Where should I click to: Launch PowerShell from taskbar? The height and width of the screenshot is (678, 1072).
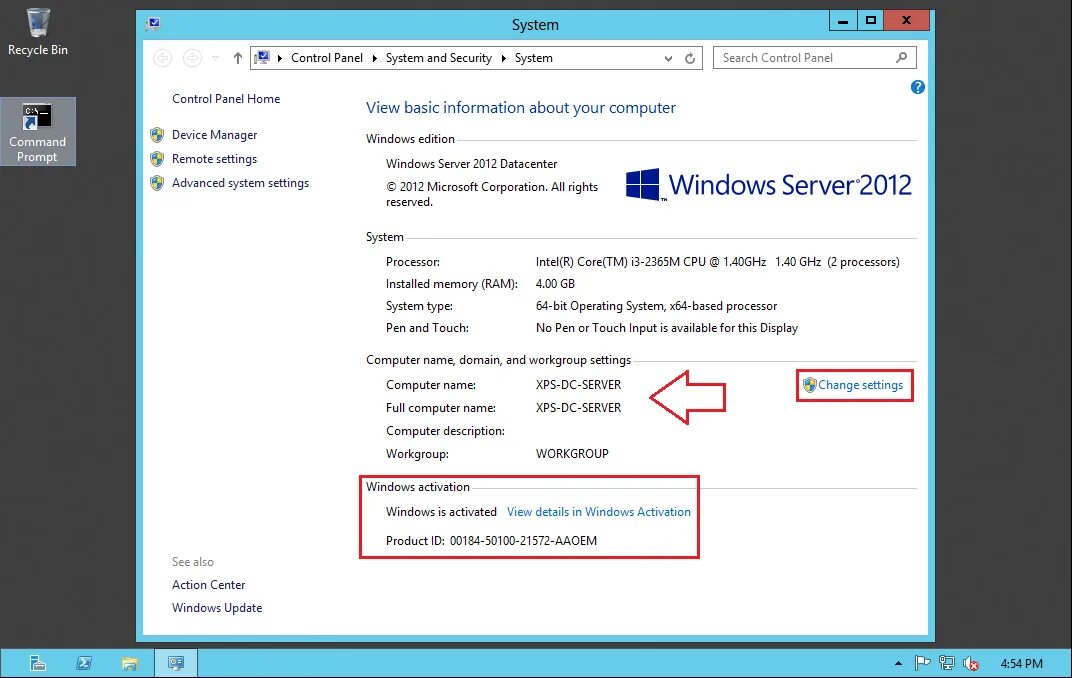click(84, 663)
